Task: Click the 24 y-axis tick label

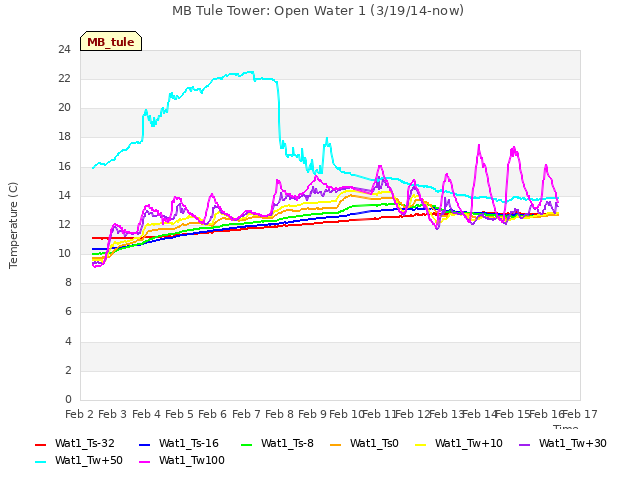Action: (x=64, y=49)
